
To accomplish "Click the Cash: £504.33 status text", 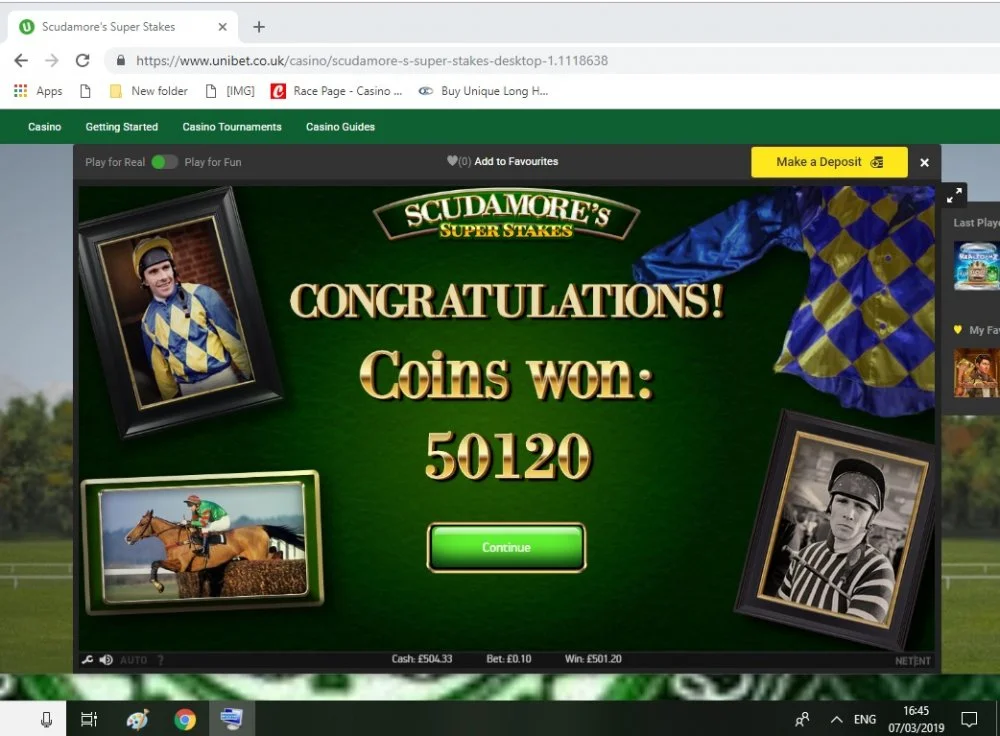I will click(x=422, y=659).
